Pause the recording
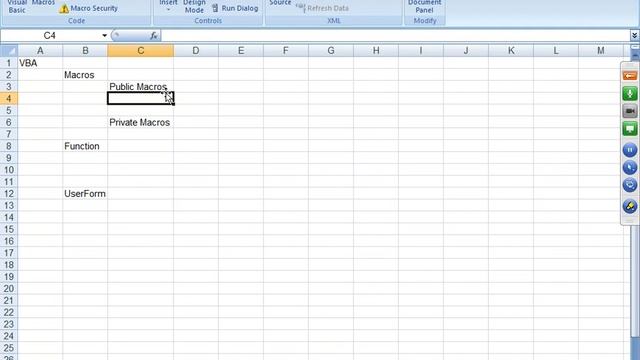This screenshot has width=640, height=360. [x=630, y=150]
